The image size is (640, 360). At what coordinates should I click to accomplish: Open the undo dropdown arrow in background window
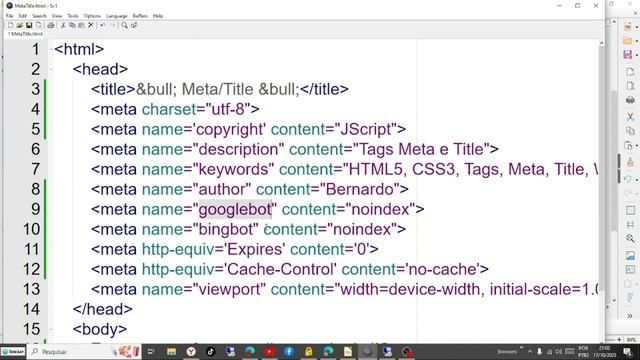point(636,179)
